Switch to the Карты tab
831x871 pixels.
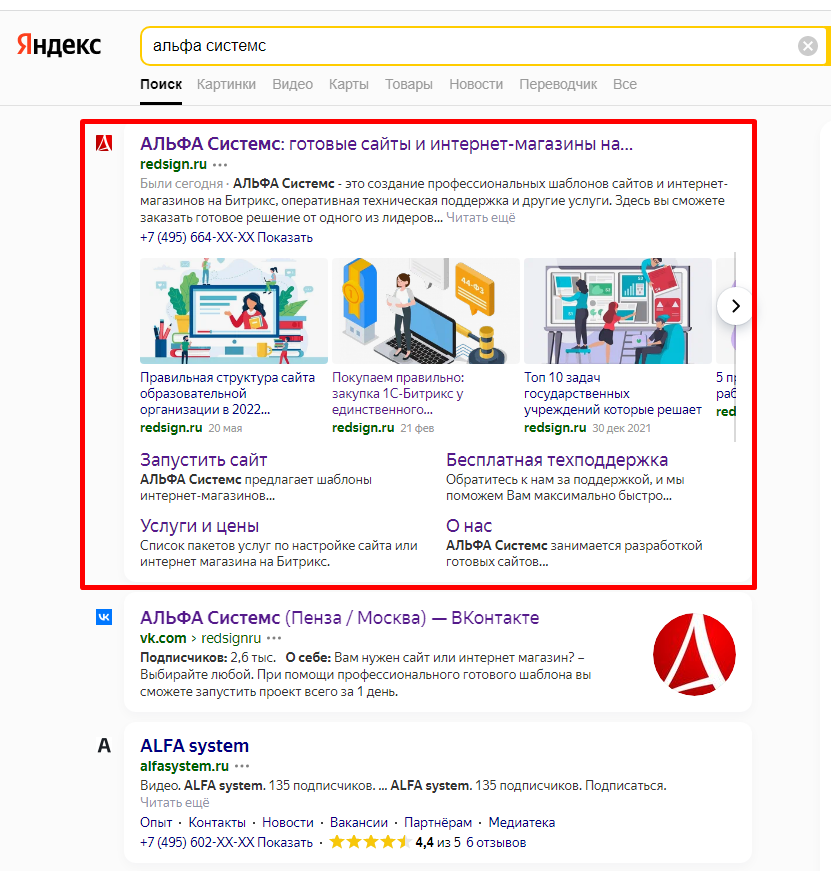(x=348, y=84)
